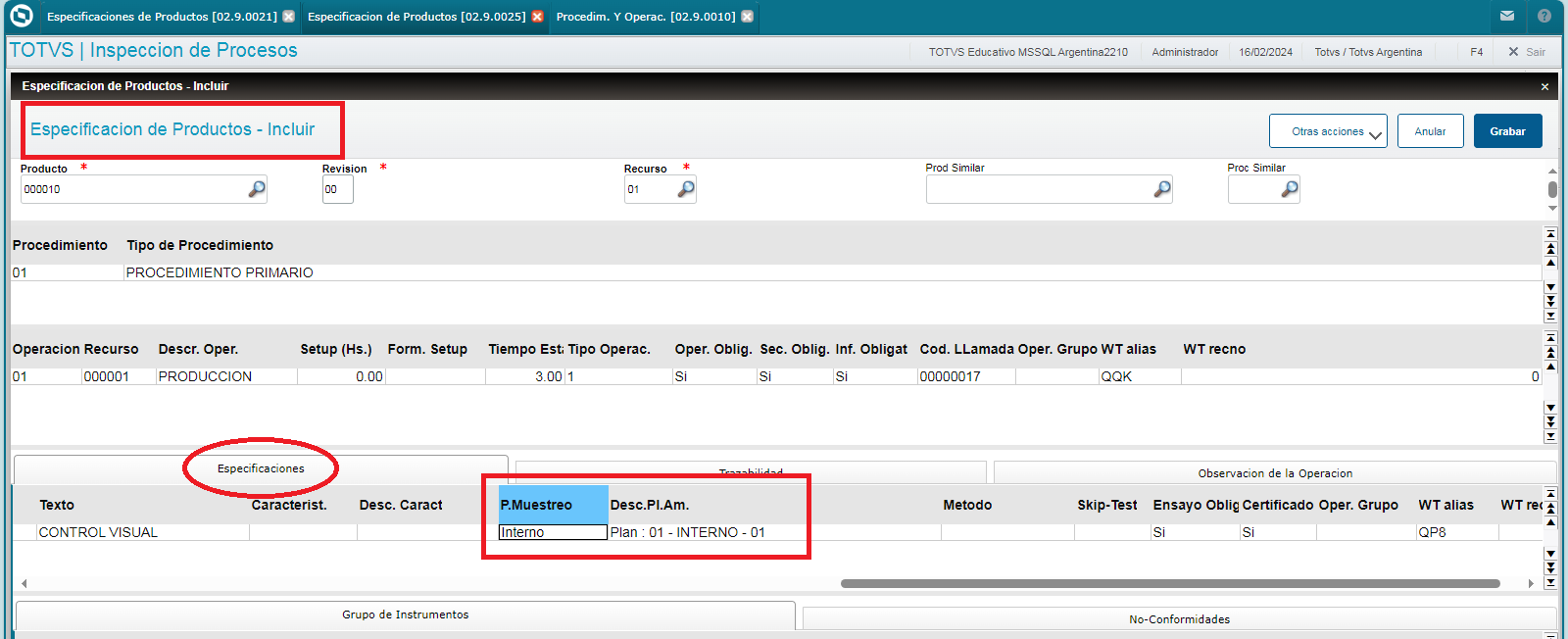Viewport: 1568px width, 639px height.
Task: Switch to Procedim. Y Operac. [02.9.0010] tab
Action: coord(646,17)
